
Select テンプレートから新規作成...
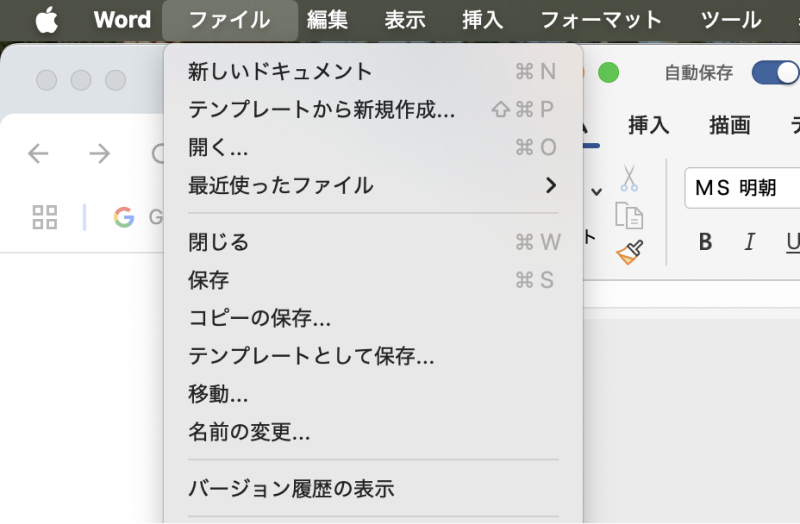click(373, 110)
